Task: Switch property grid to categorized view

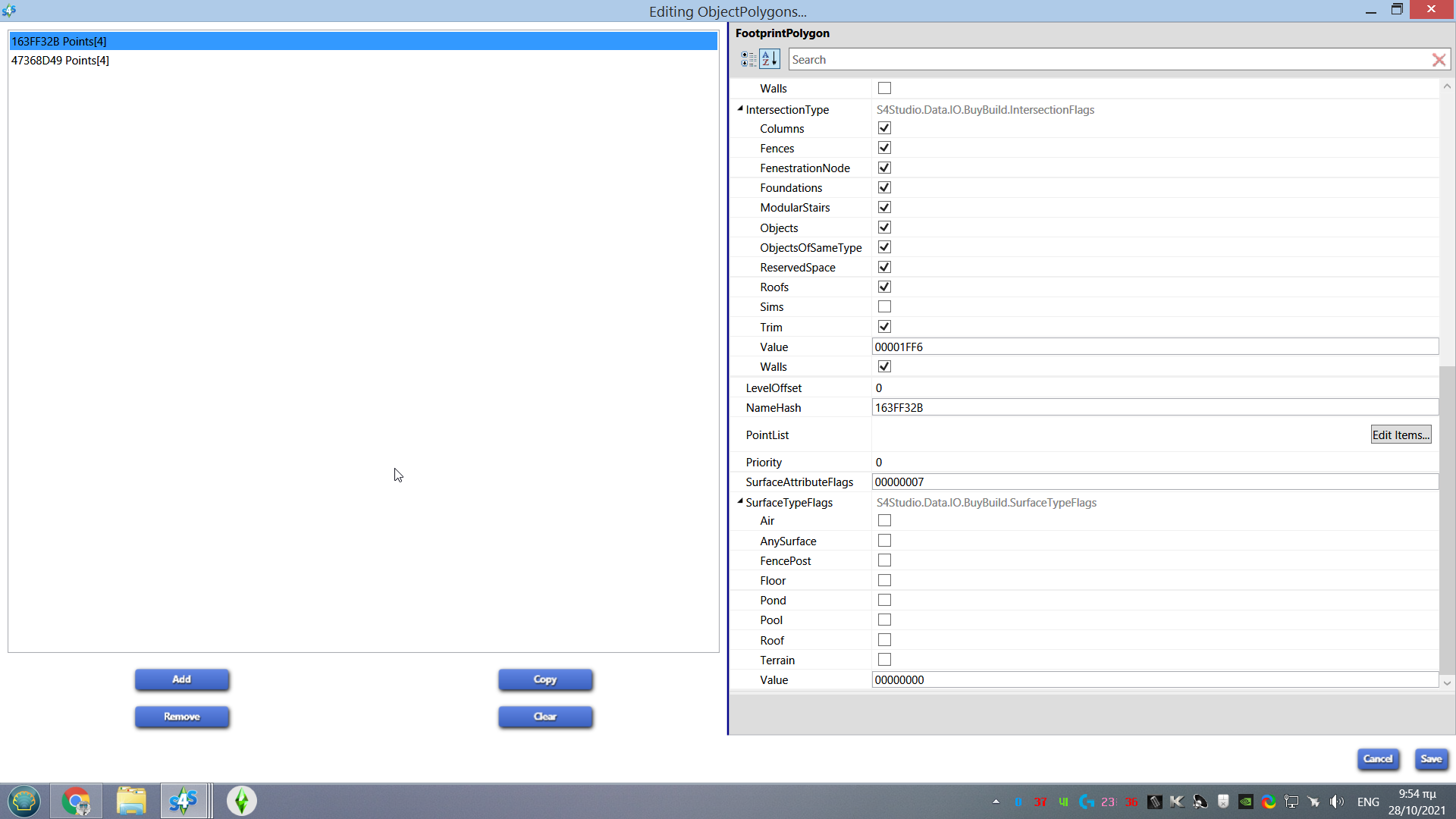Action: coord(748,59)
